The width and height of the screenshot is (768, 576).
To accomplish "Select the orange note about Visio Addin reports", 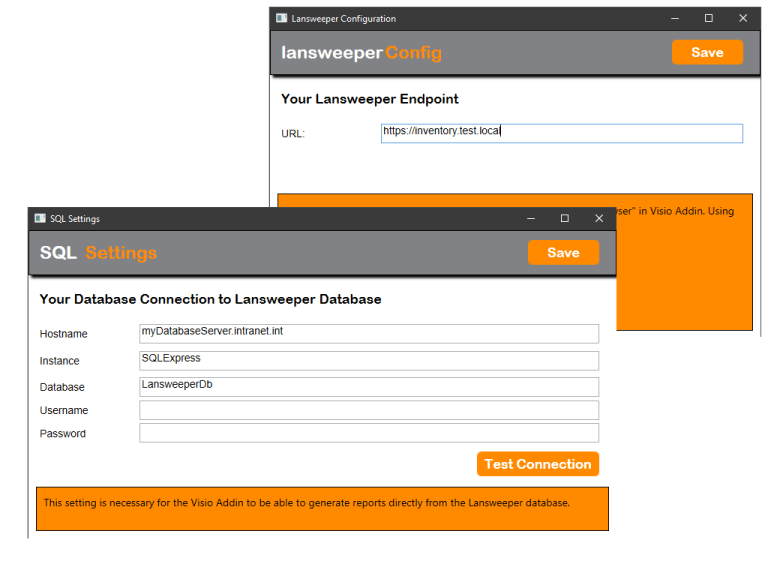I will pos(322,509).
